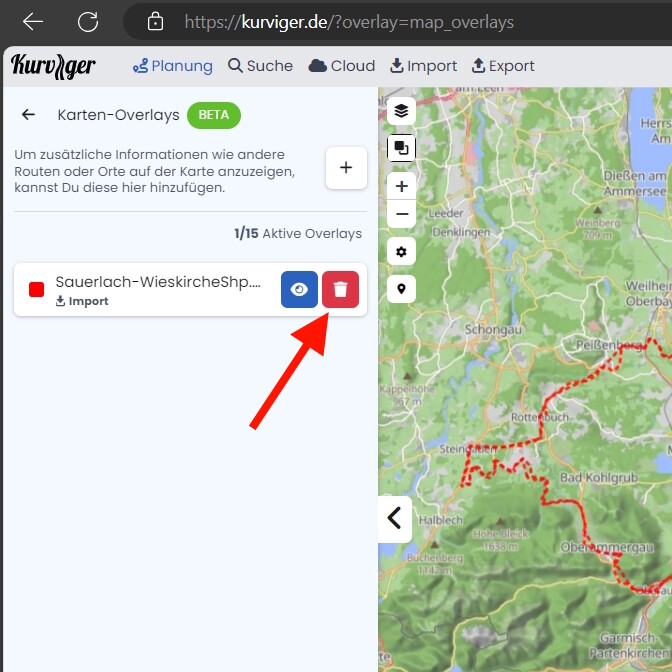Viewport: 672px width, 672px height.
Task: Zoom in on the map
Action: 401,186
